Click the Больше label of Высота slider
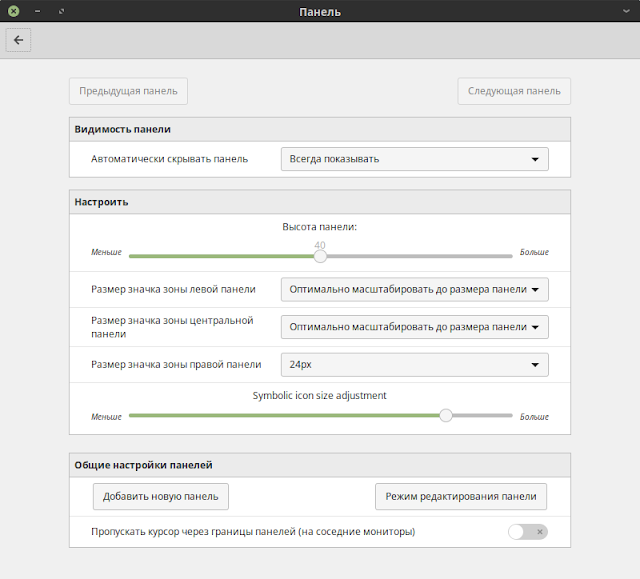 (534, 252)
